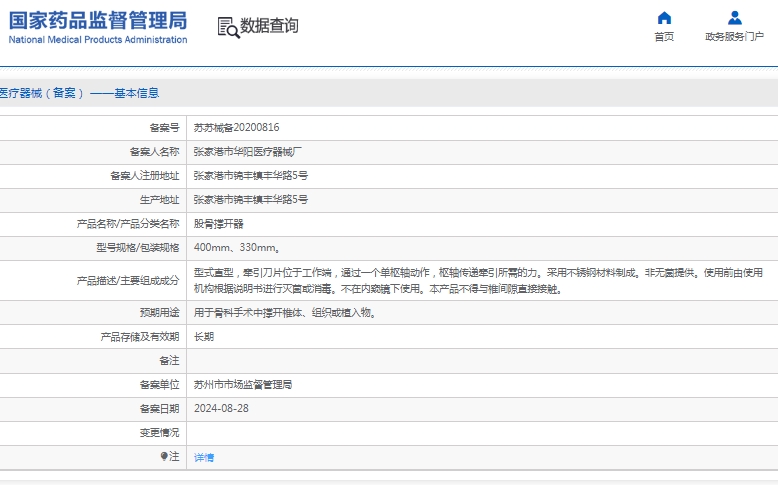Click the bullet icon beside 注
Image resolution: width=778 pixels, height=485 pixels.
pos(164,456)
